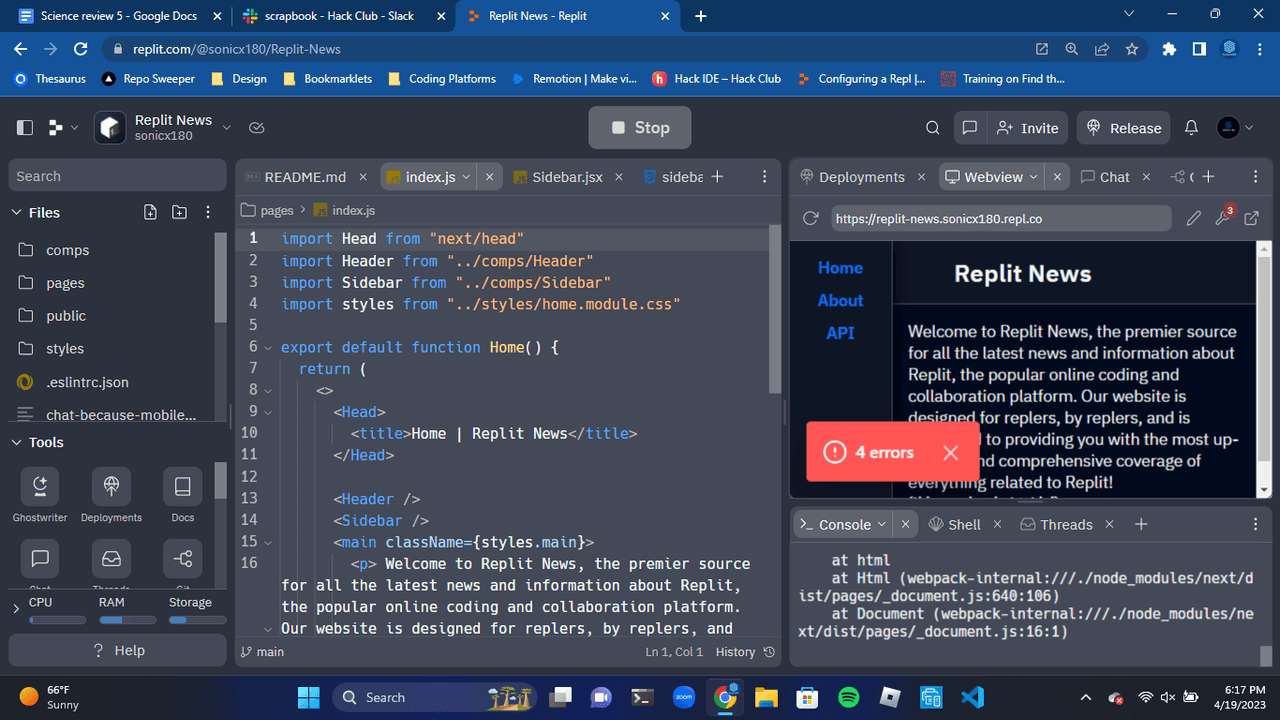Image resolution: width=1280 pixels, height=720 pixels.
Task: Refresh the webview page
Action: [811, 218]
